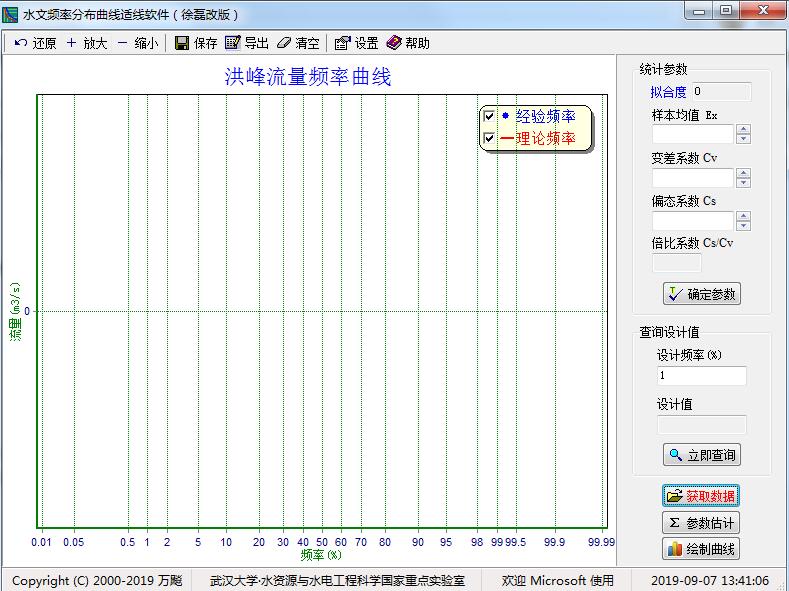Run 参数估计 parameter estimation
Image resolution: width=789 pixels, height=591 pixels.
[701, 523]
